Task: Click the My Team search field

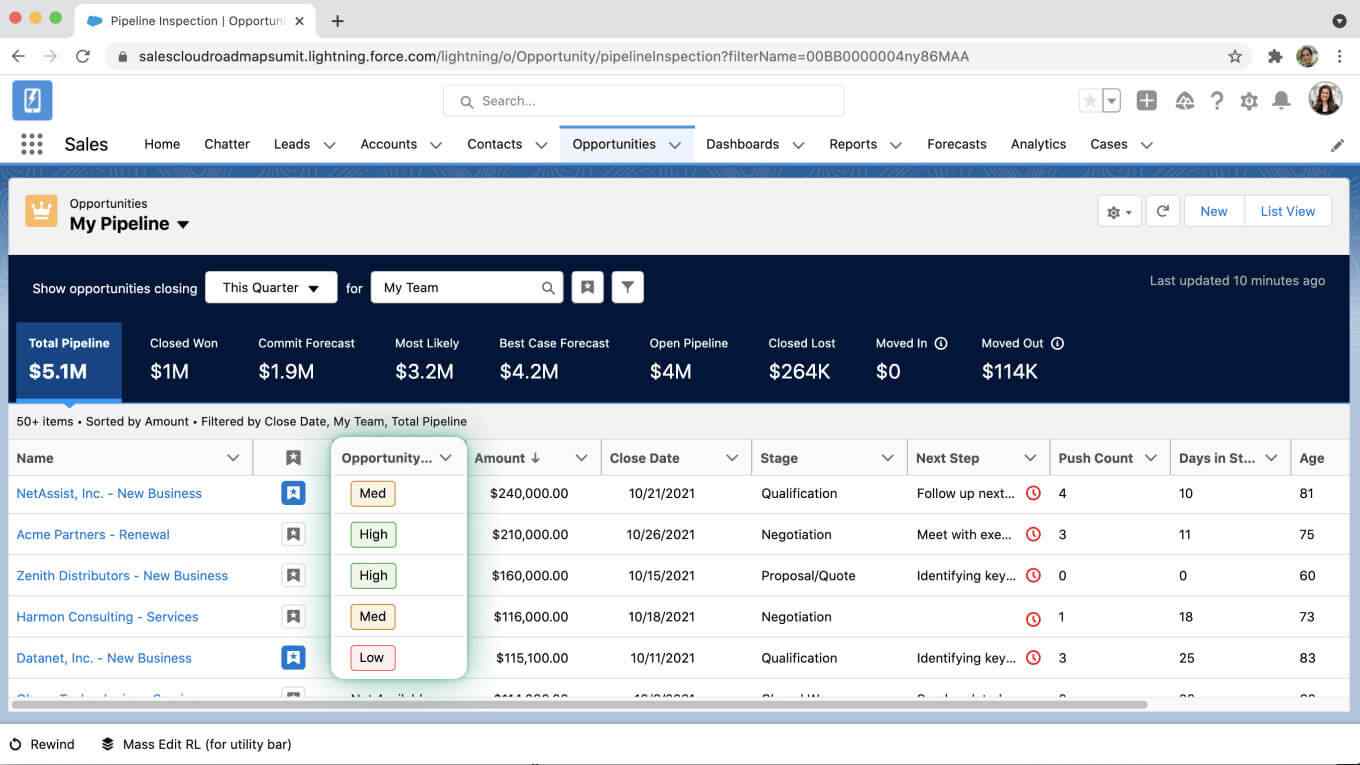Action: [x=467, y=287]
